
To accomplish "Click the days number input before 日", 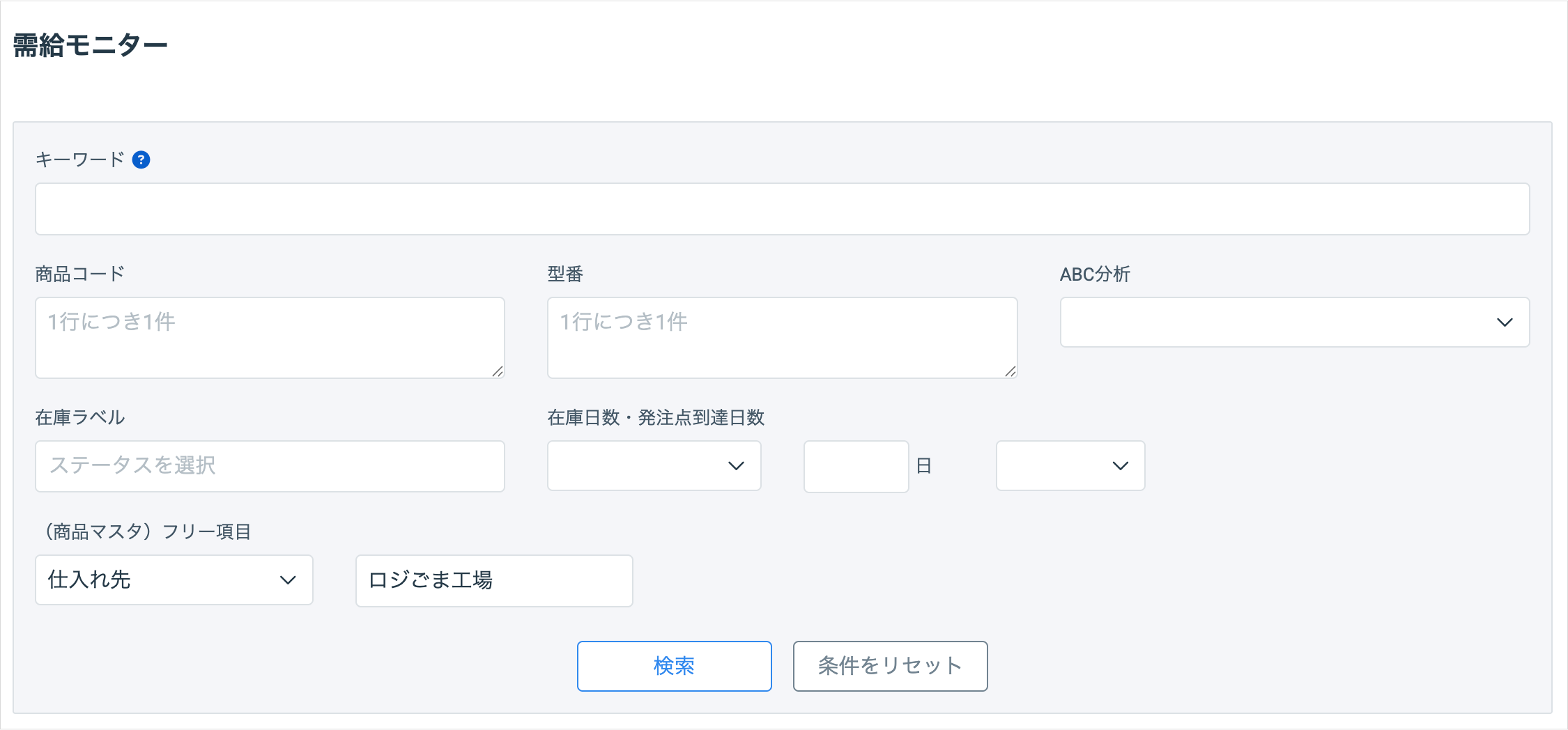I will pyautogui.click(x=856, y=466).
